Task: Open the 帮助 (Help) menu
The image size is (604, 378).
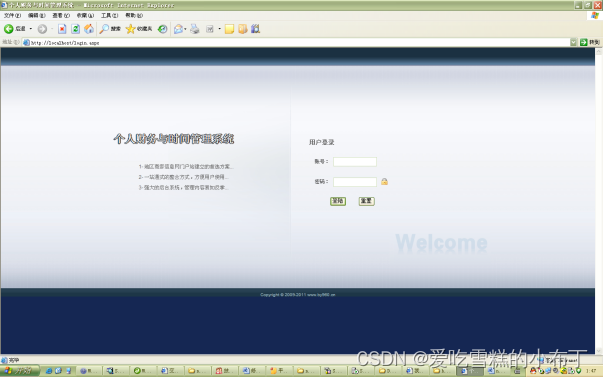Action: click(x=134, y=15)
